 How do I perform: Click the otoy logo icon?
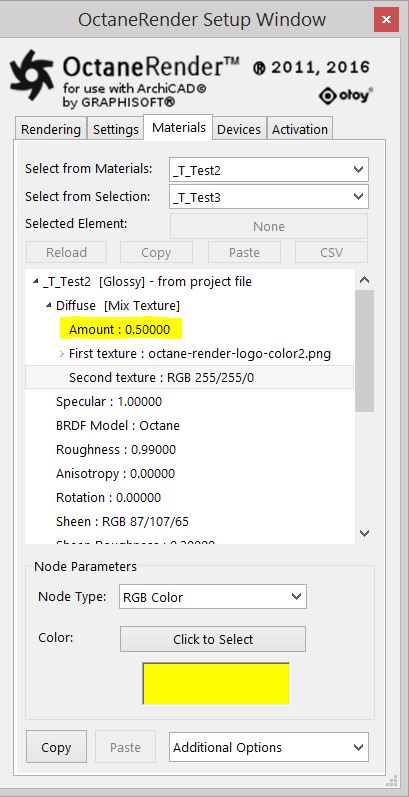pyautogui.click(x=345, y=96)
